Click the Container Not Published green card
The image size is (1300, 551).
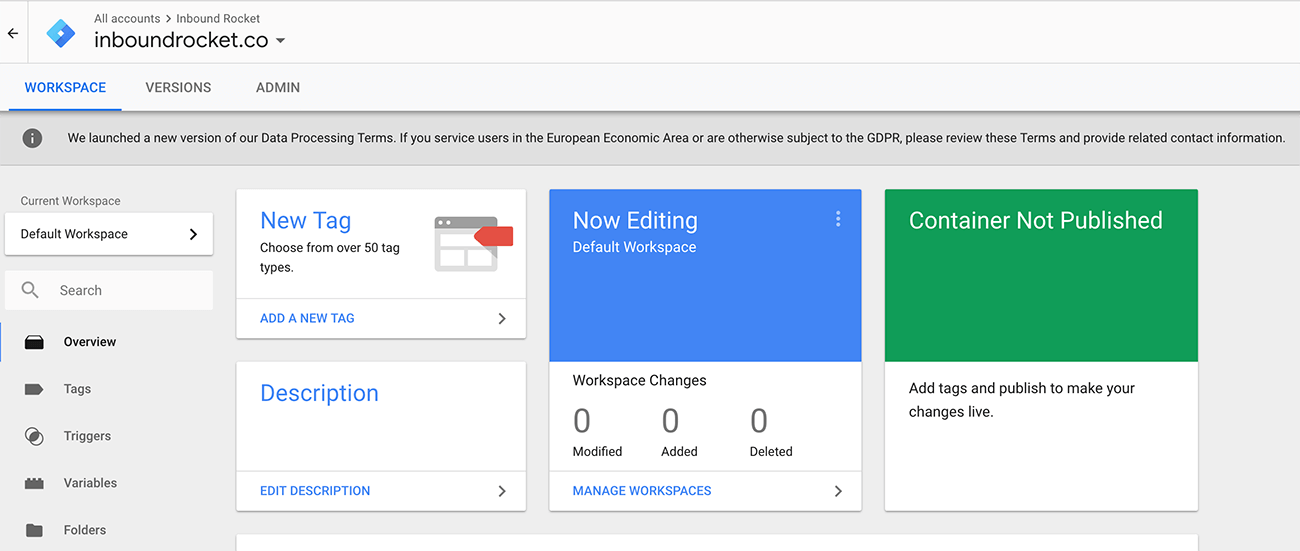click(1041, 275)
